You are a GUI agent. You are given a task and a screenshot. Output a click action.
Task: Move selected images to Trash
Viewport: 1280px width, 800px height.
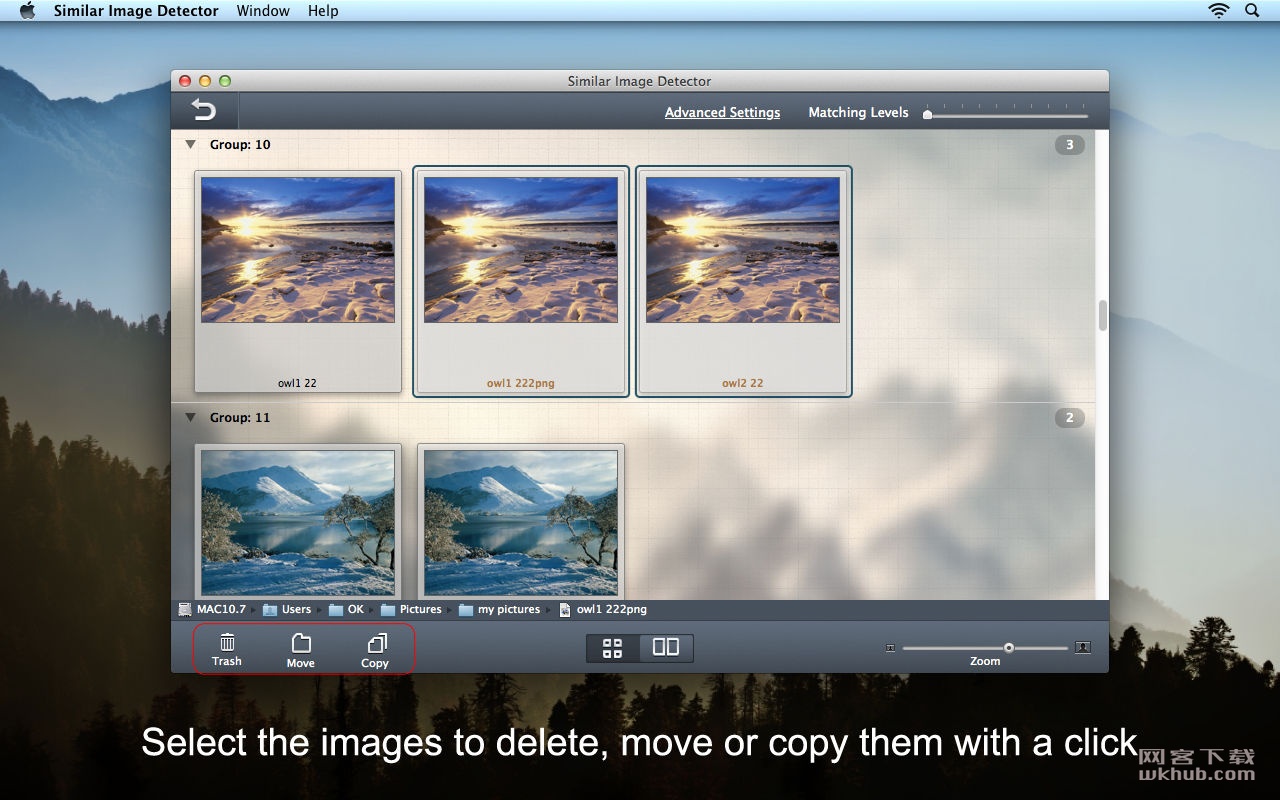pos(227,649)
